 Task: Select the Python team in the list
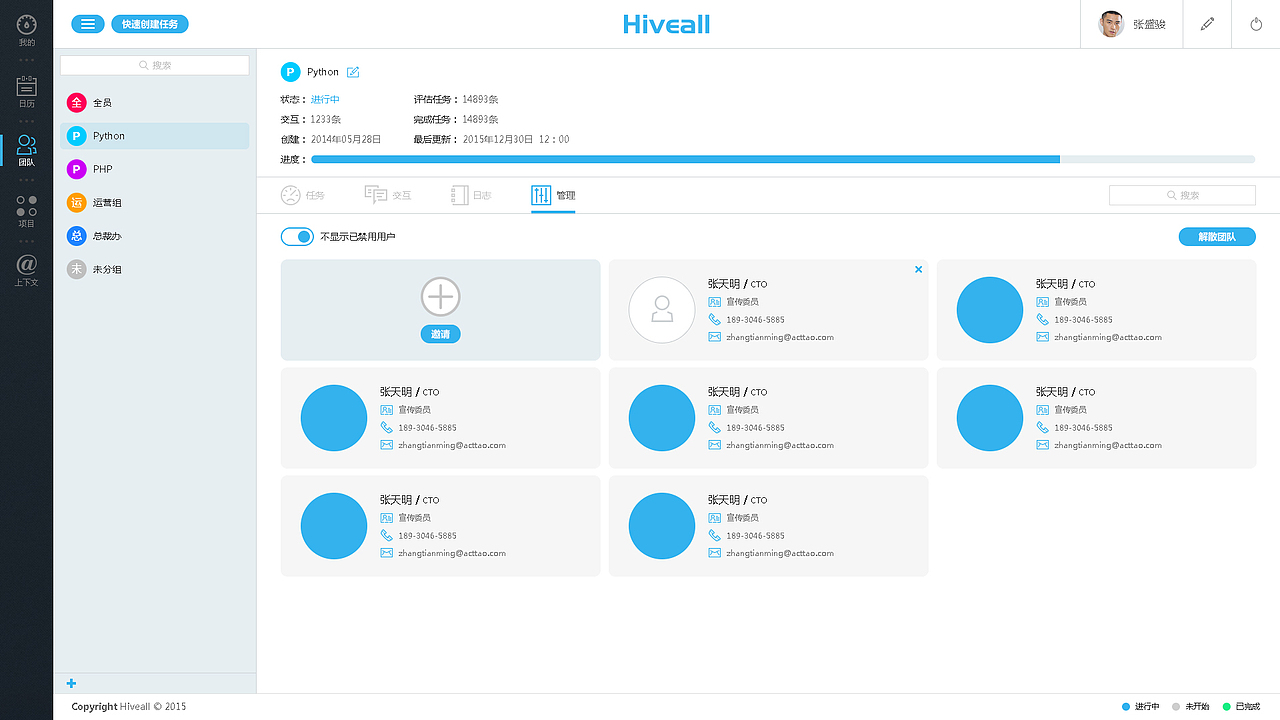point(155,136)
